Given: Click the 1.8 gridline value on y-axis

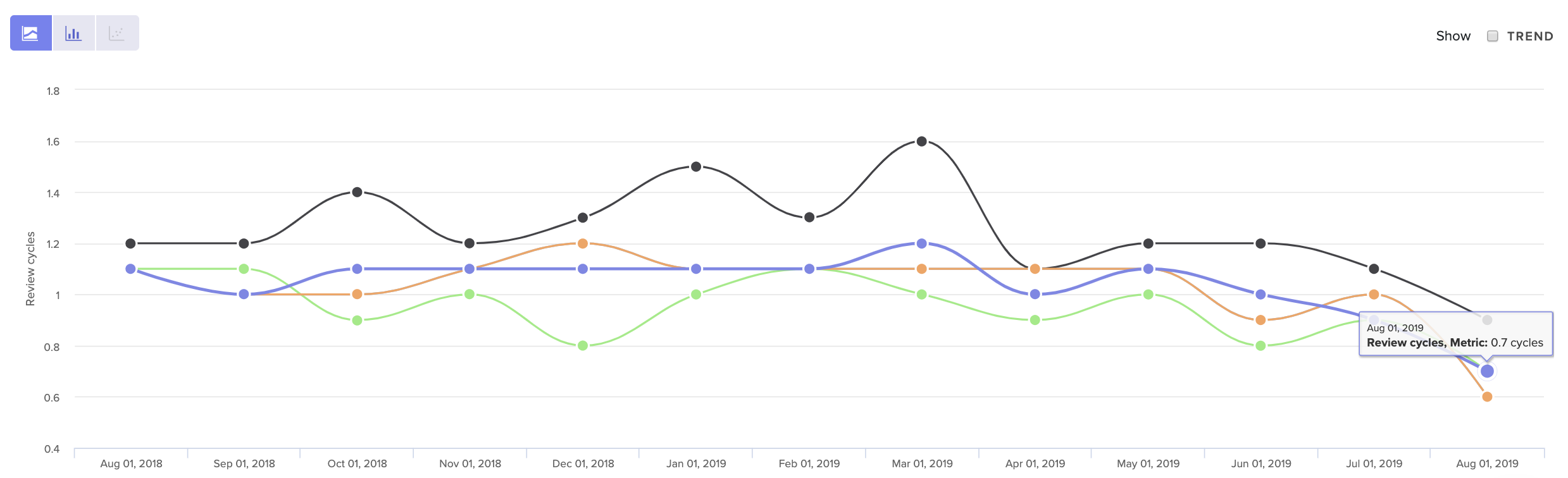Looking at the screenshot, I should tap(54, 90).
